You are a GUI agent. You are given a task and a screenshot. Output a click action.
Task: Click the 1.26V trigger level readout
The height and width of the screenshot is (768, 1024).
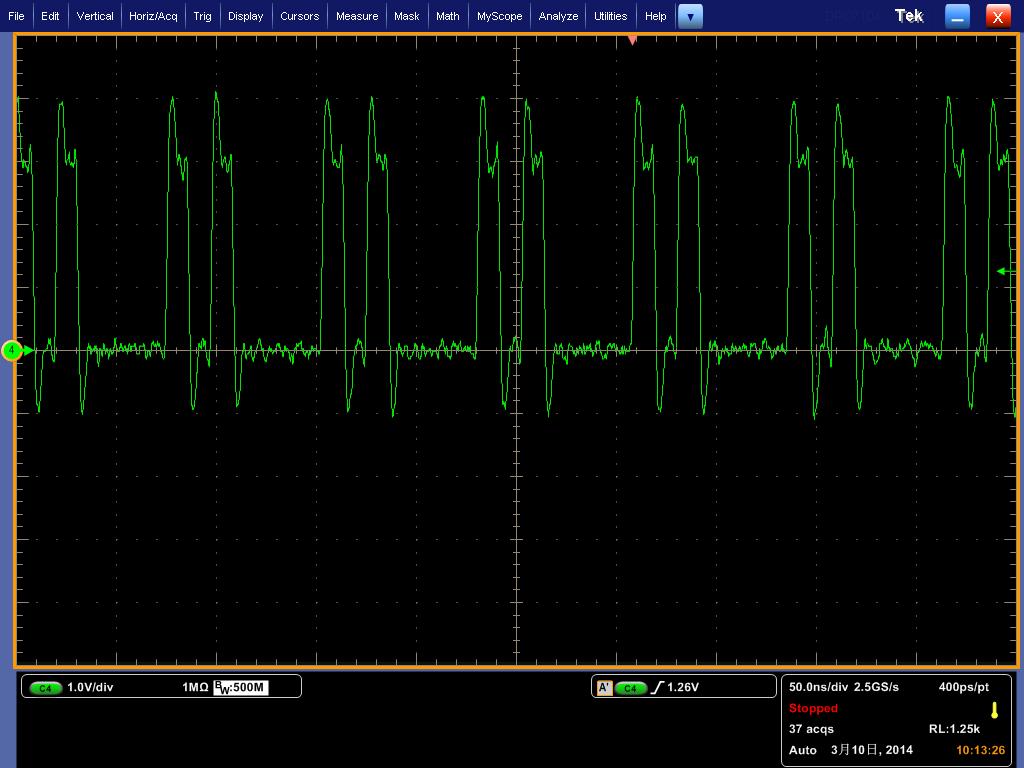coord(682,687)
